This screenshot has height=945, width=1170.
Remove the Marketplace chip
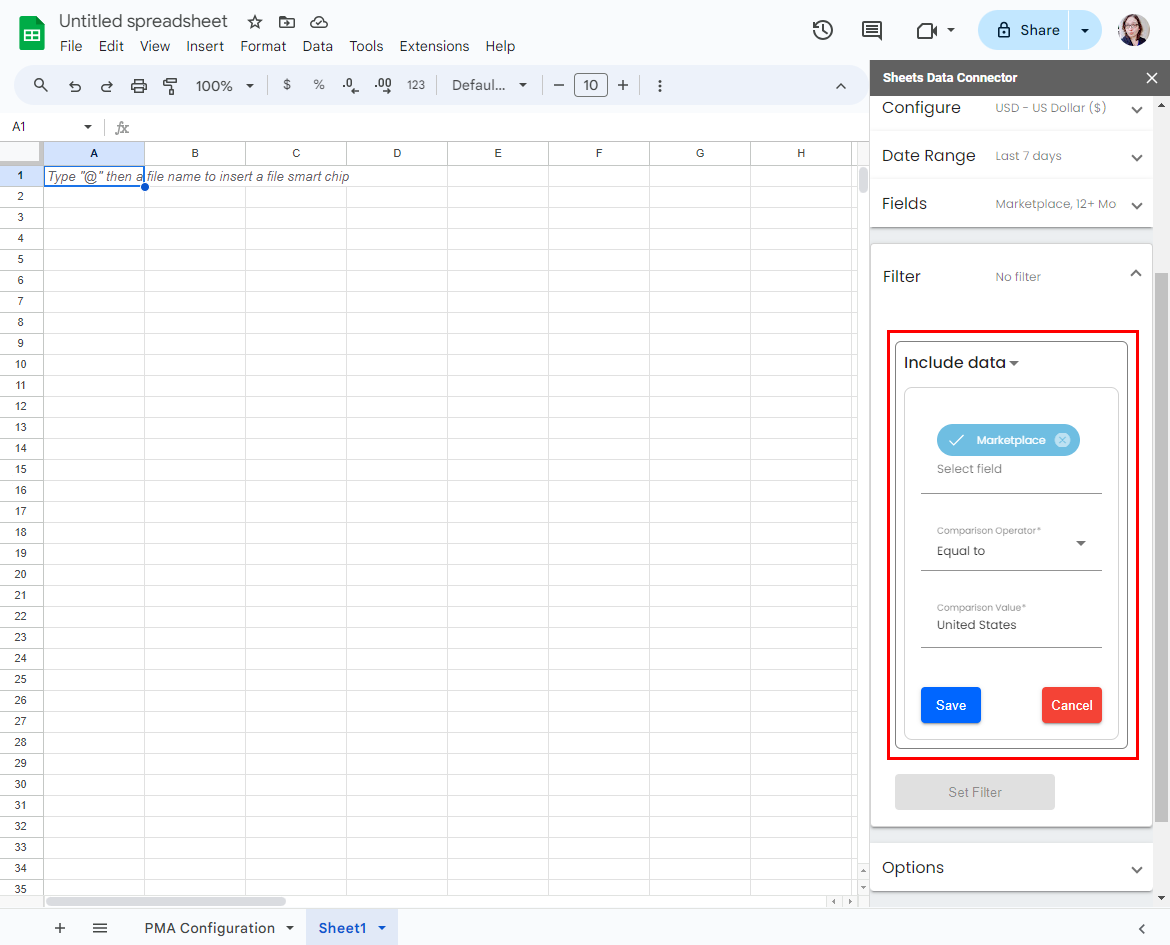(1062, 440)
